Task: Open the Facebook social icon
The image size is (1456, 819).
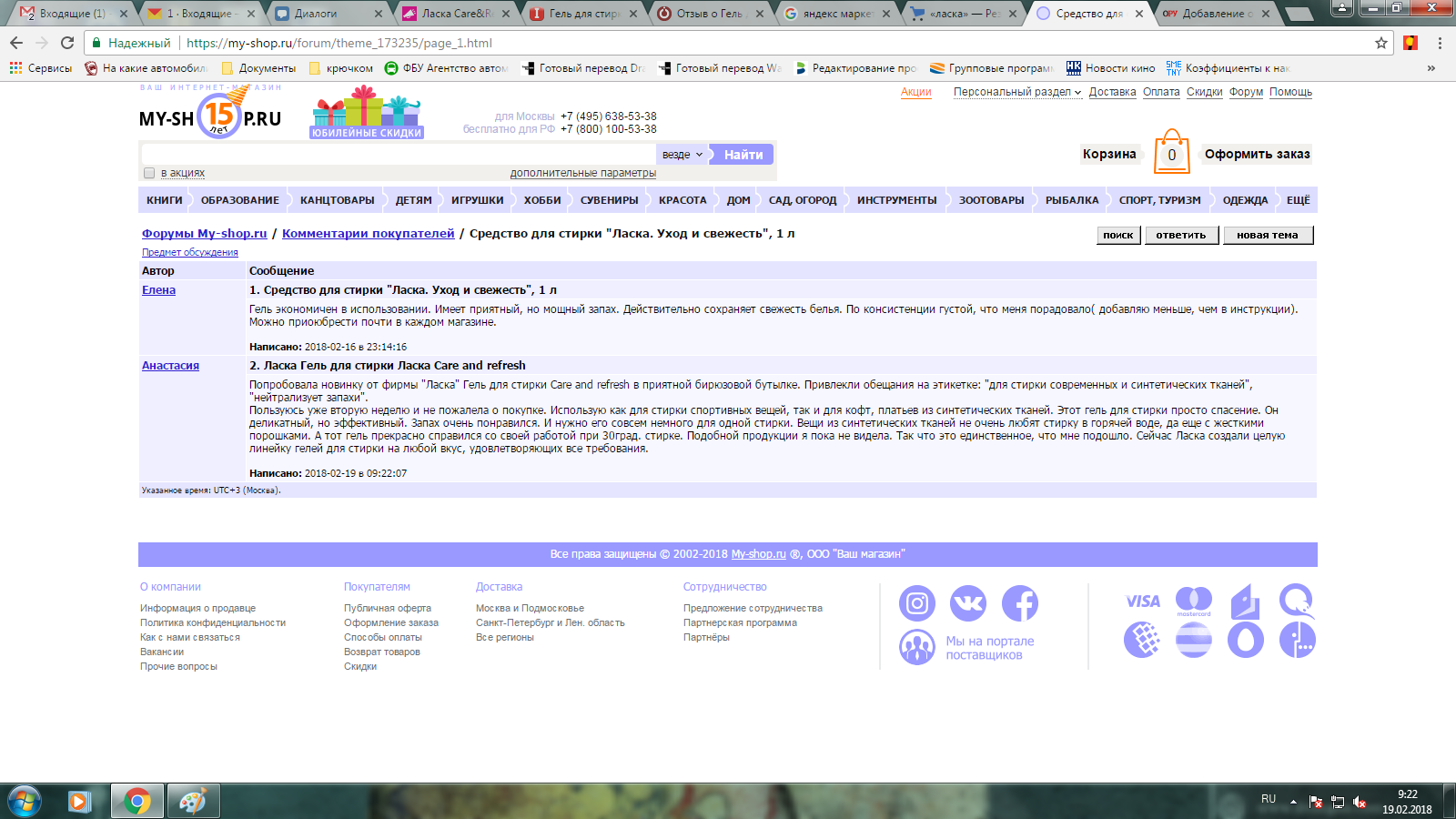Action: (1020, 603)
